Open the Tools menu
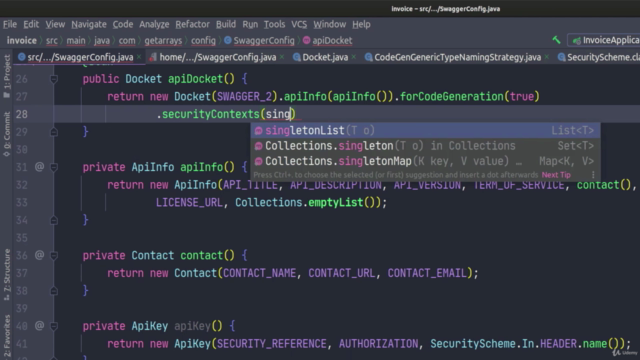 click(274, 24)
